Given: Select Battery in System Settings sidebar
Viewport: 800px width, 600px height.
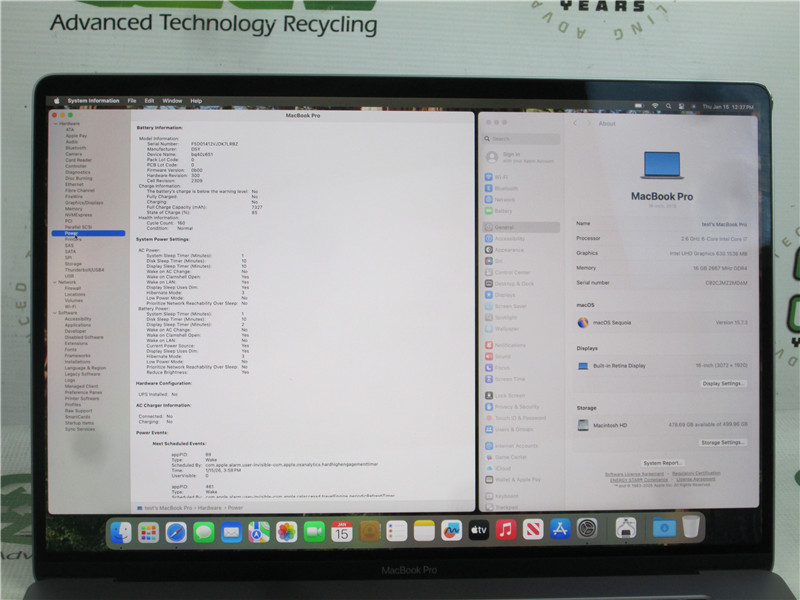Looking at the screenshot, I should pyautogui.click(x=521, y=211).
